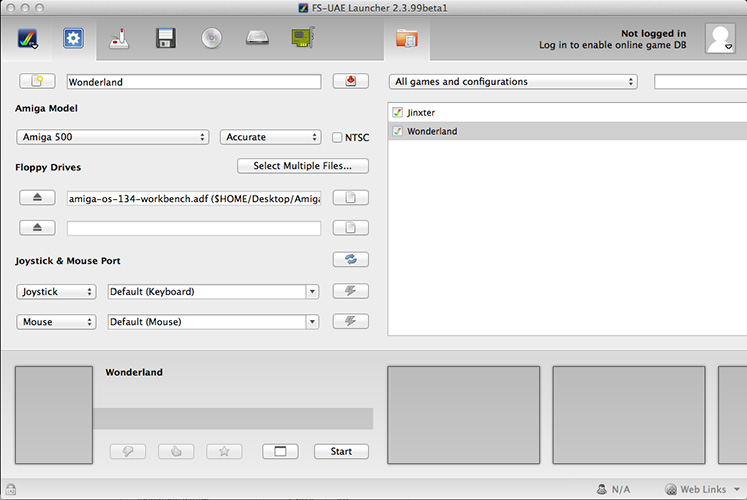Click the Select Multiple Files button

(303, 166)
